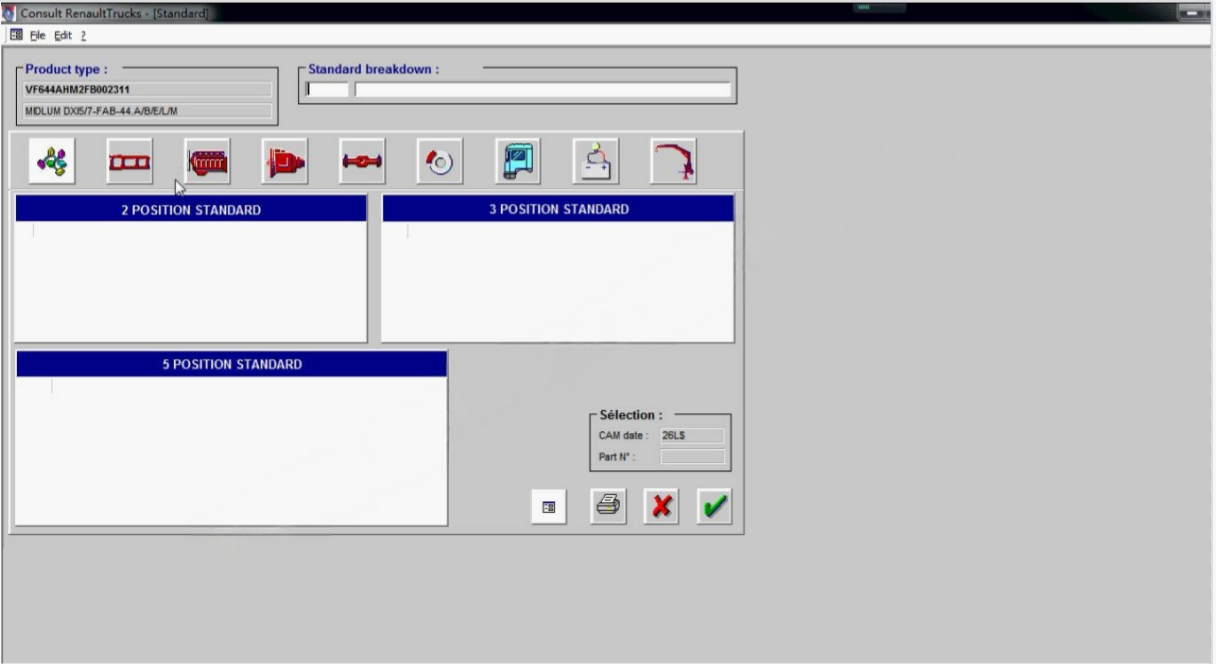Cancel with the red X button
The height and width of the screenshot is (664, 1216).
[x=661, y=507]
